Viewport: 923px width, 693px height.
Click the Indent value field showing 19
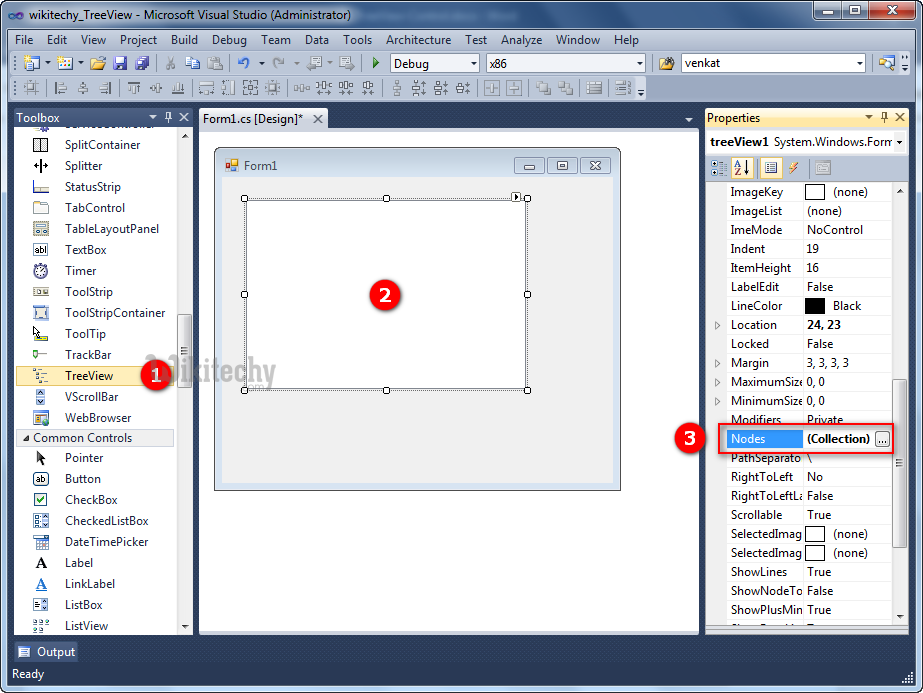[847, 249]
